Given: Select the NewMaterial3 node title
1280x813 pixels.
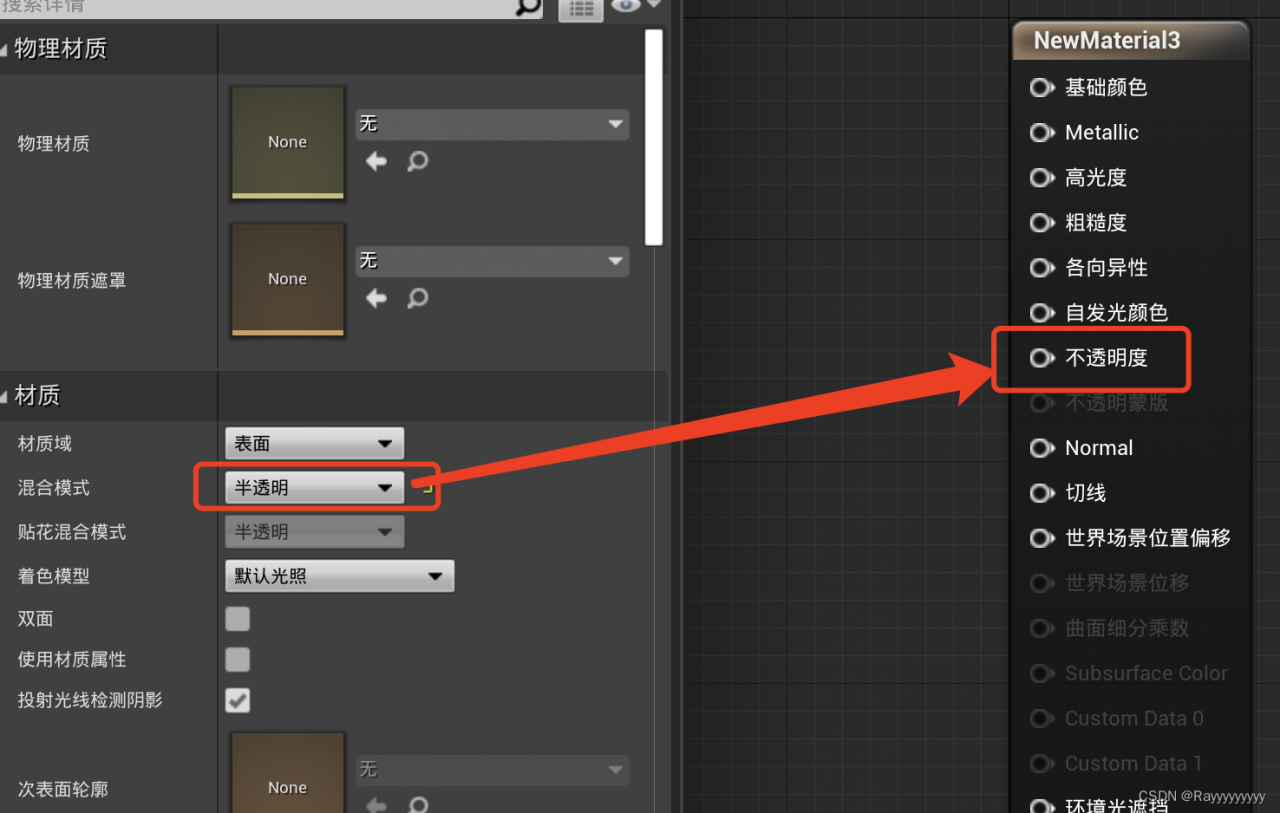Looking at the screenshot, I should (1107, 41).
